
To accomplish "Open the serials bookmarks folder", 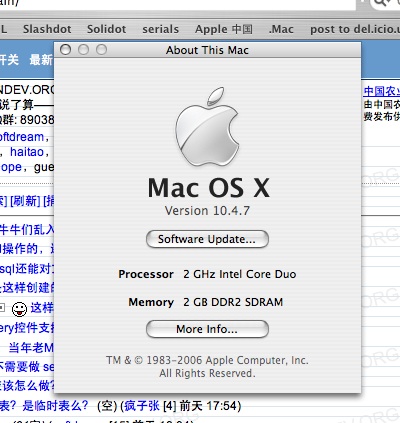I will point(160,29).
